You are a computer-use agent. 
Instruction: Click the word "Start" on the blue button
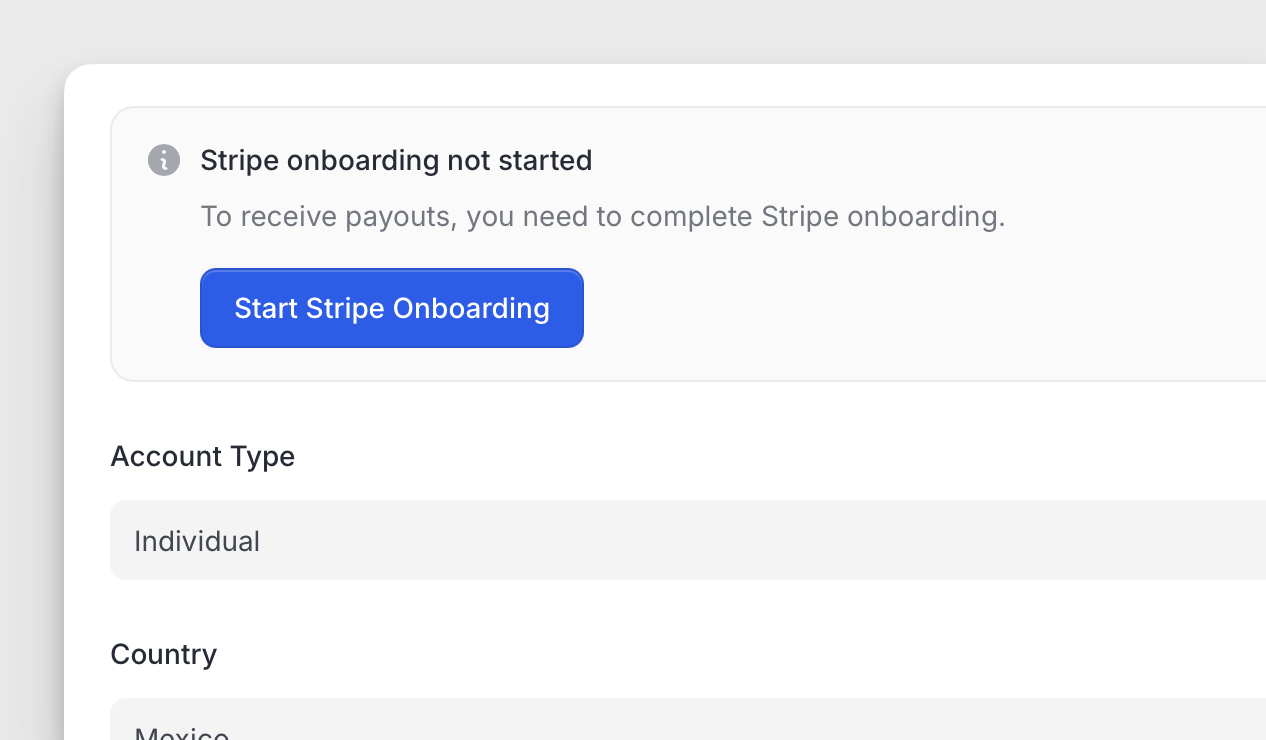point(267,308)
